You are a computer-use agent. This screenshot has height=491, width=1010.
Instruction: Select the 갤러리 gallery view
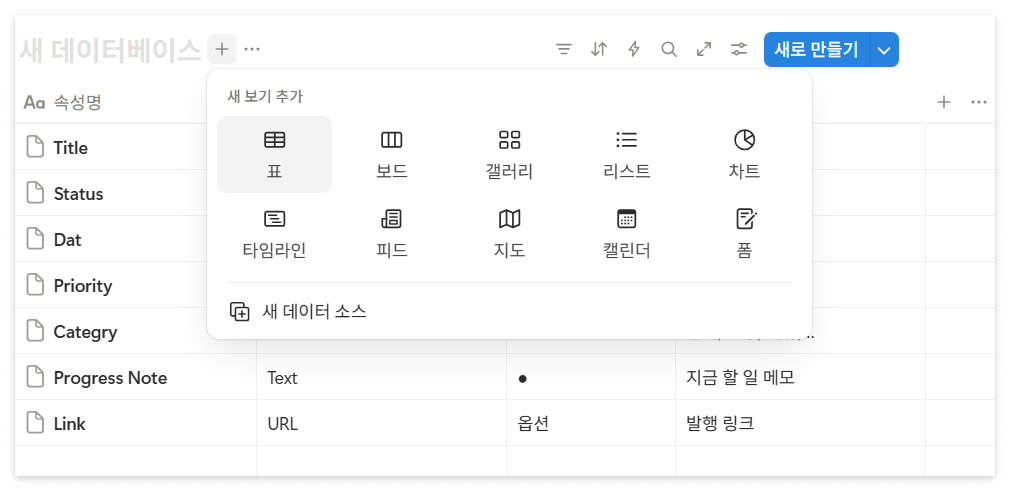(510, 154)
